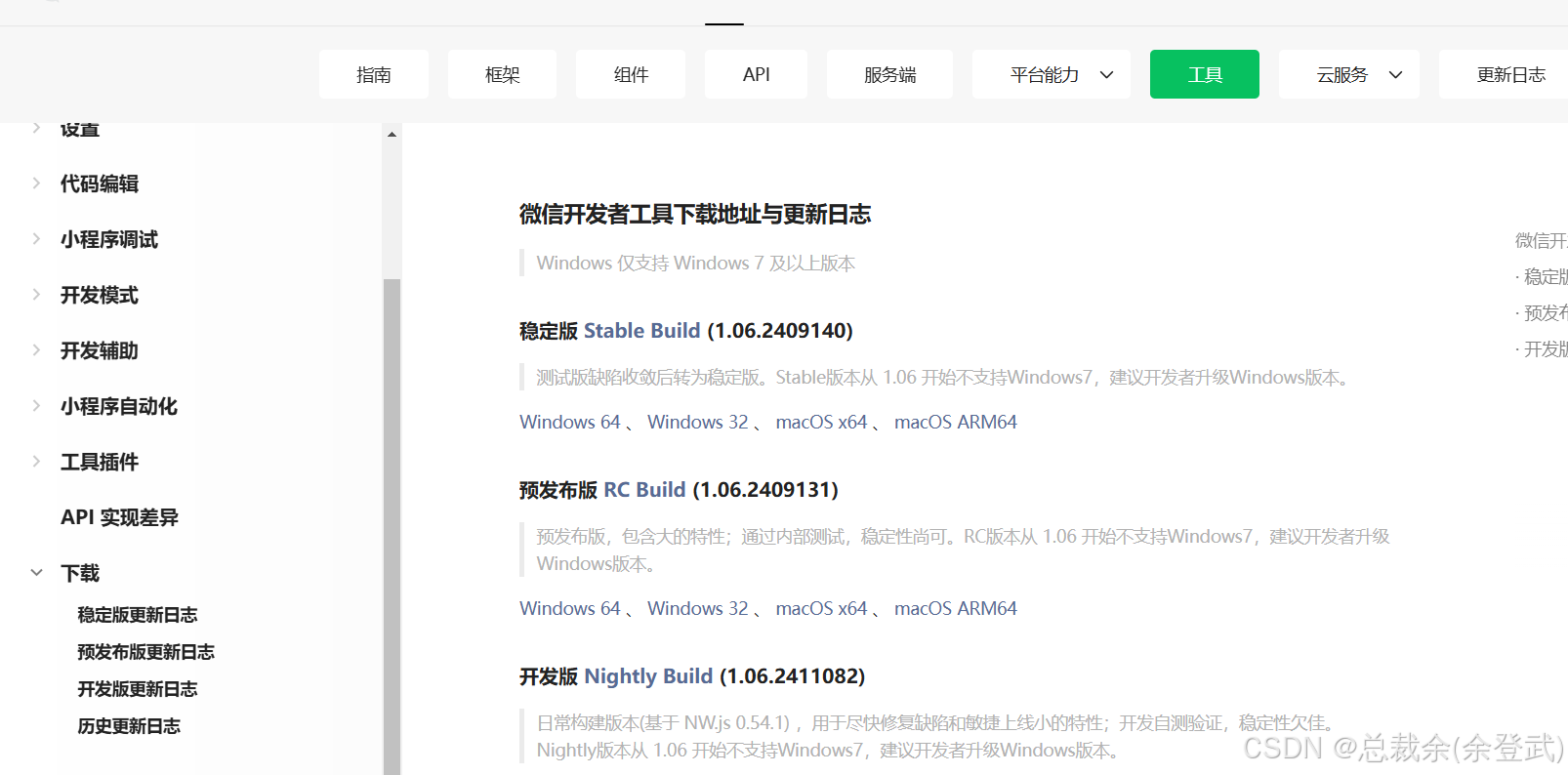The image size is (1568, 775).
Task: Expand the 云服务 dropdown menu
Action: coord(1349,74)
